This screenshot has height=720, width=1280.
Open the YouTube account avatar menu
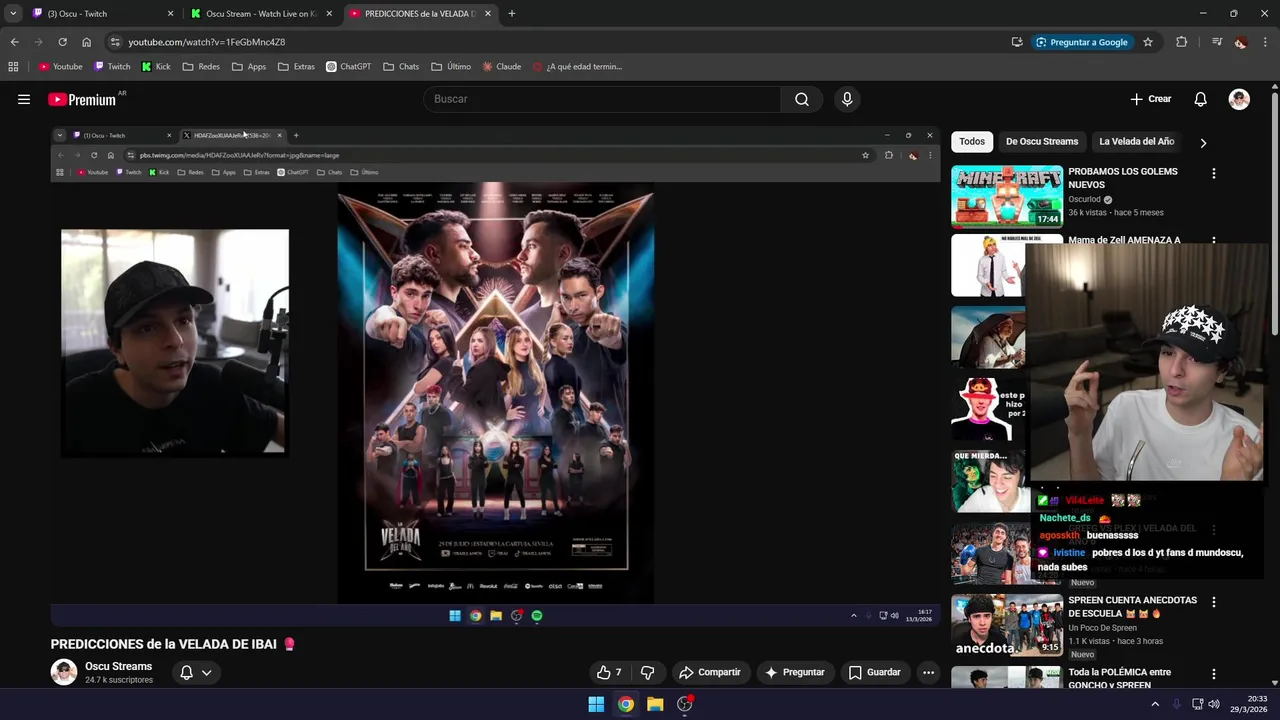coord(1239,99)
